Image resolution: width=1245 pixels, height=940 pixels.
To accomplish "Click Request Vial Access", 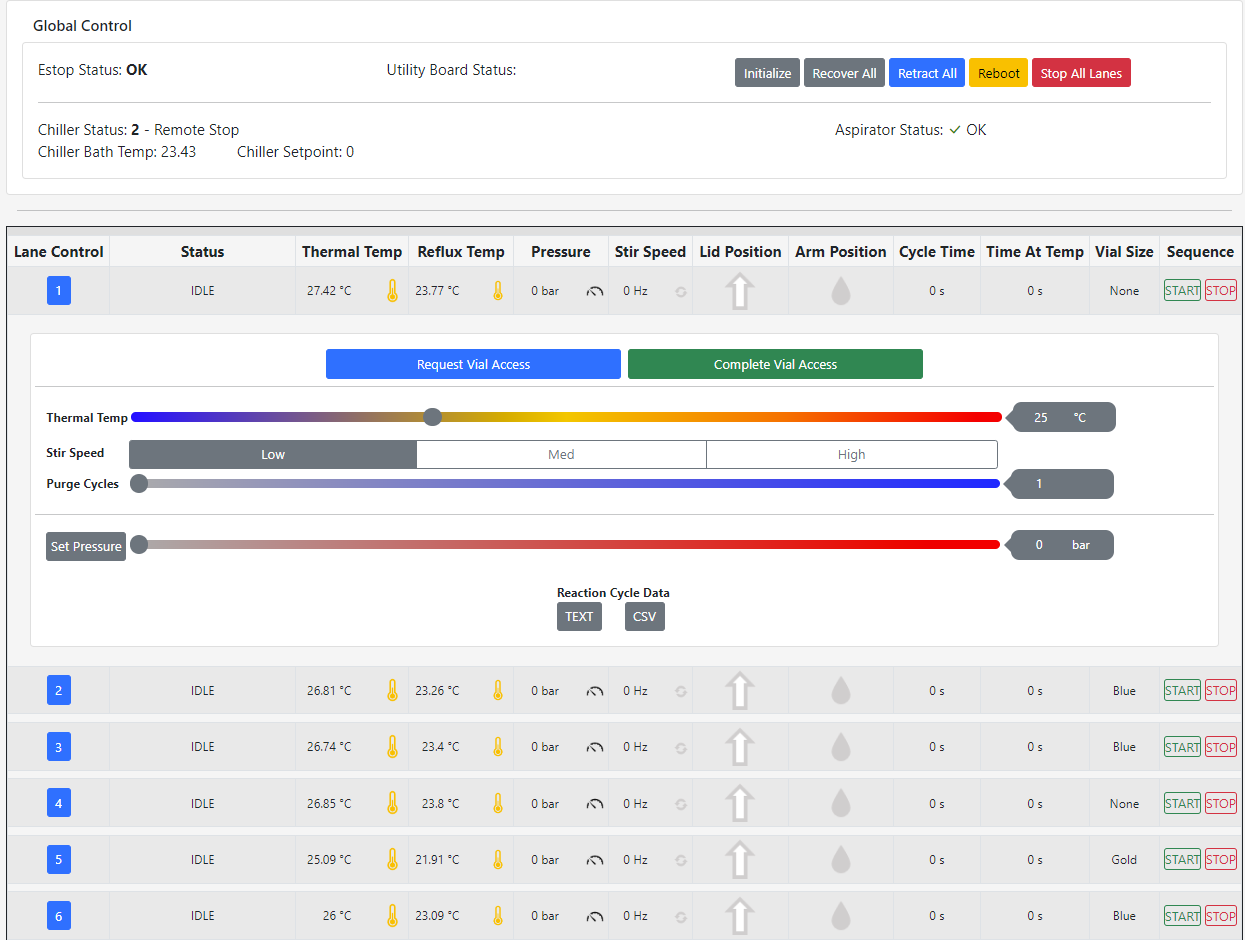I will tap(473, 364).
